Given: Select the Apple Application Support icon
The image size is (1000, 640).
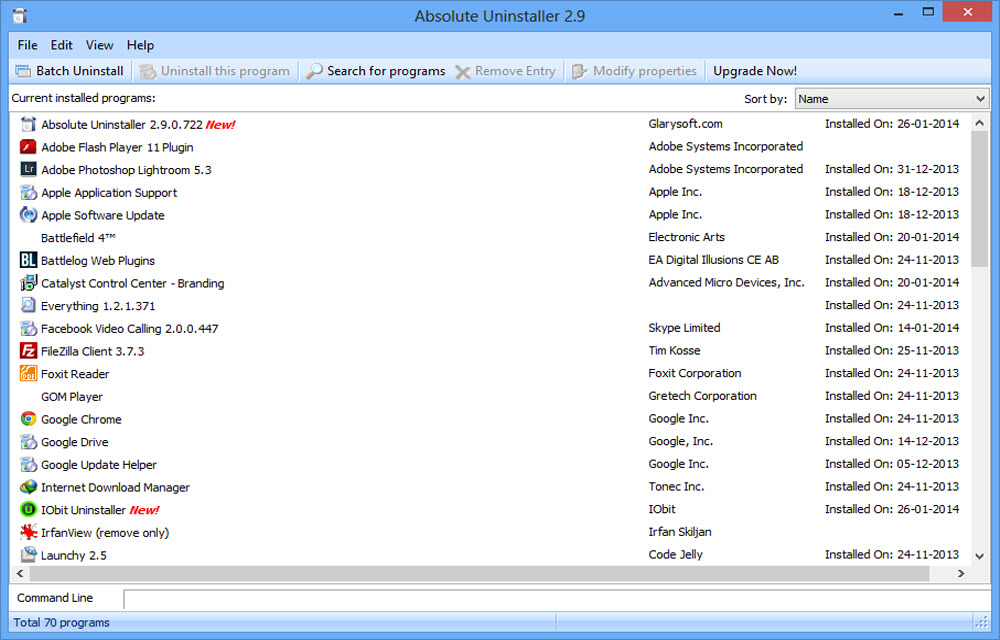Looking at the screenshot, I should [28, 193].
